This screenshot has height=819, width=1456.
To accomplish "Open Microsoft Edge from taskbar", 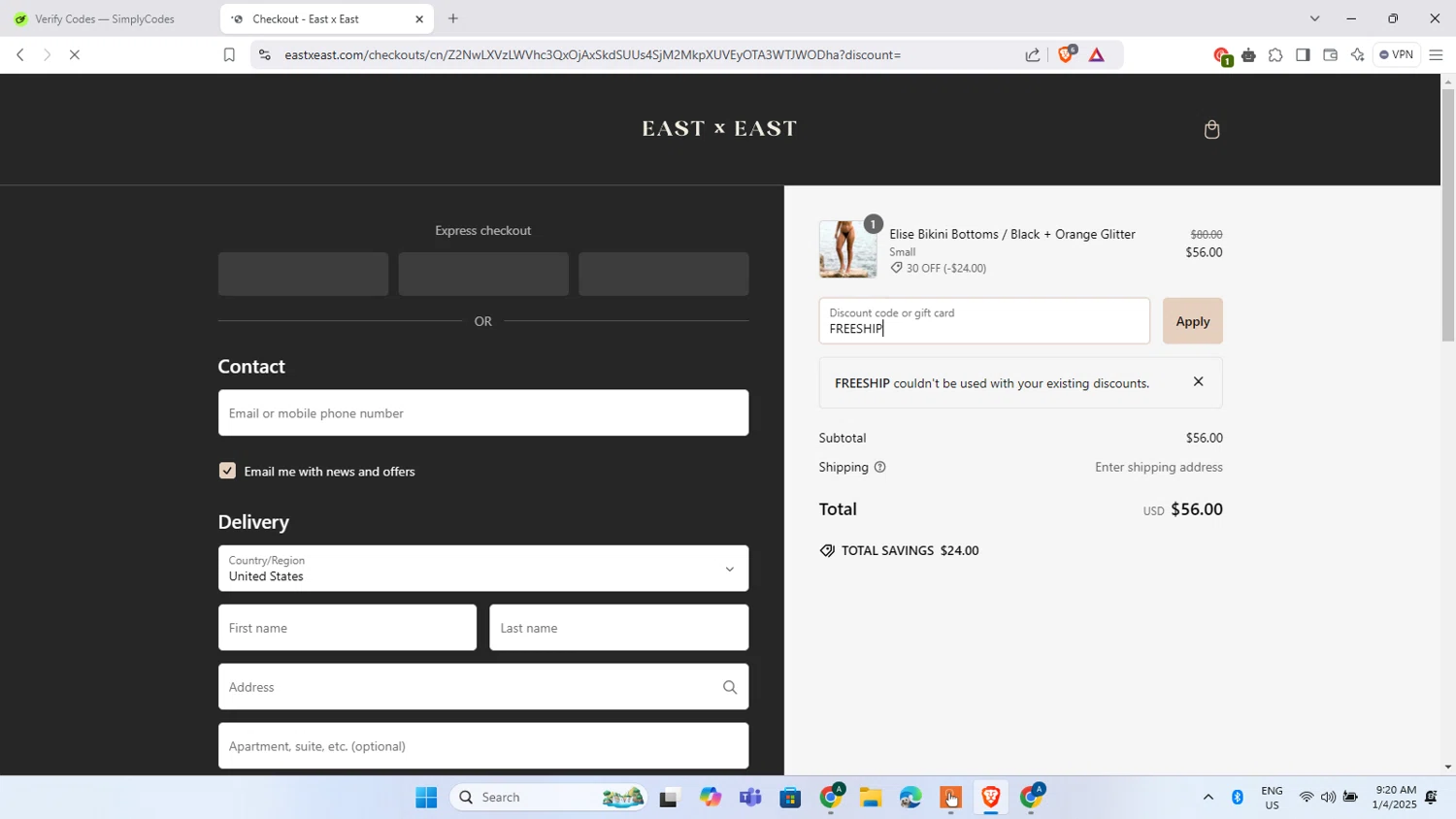I will [x=910, y=798].
